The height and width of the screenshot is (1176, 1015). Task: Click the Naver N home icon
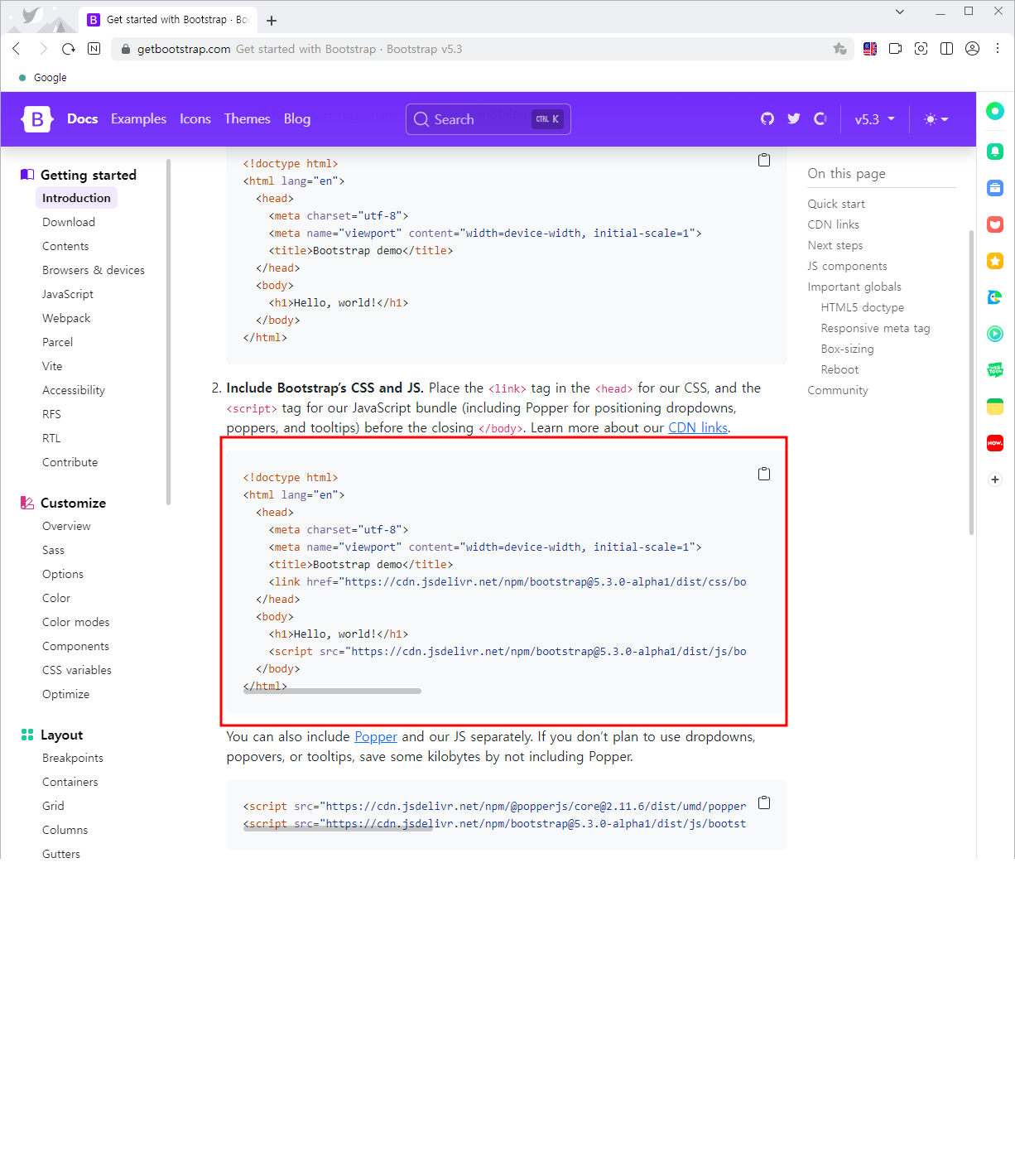pyautogui.click(x=94, y=49)
